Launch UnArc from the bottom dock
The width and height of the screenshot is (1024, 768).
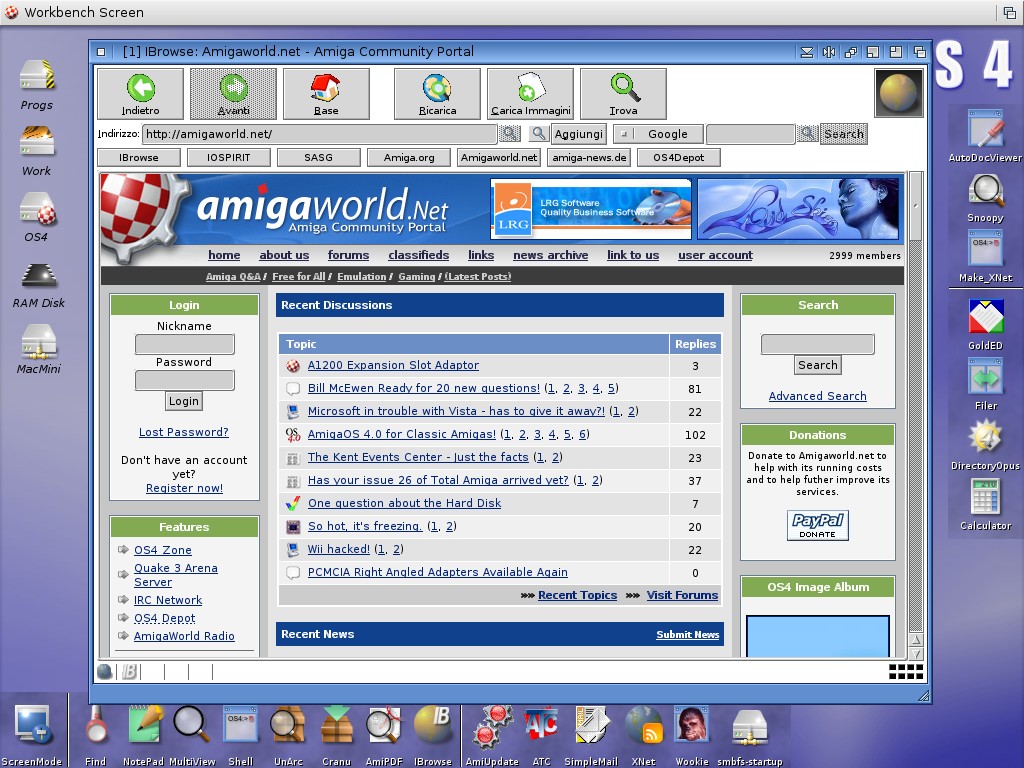pos(288,734)
